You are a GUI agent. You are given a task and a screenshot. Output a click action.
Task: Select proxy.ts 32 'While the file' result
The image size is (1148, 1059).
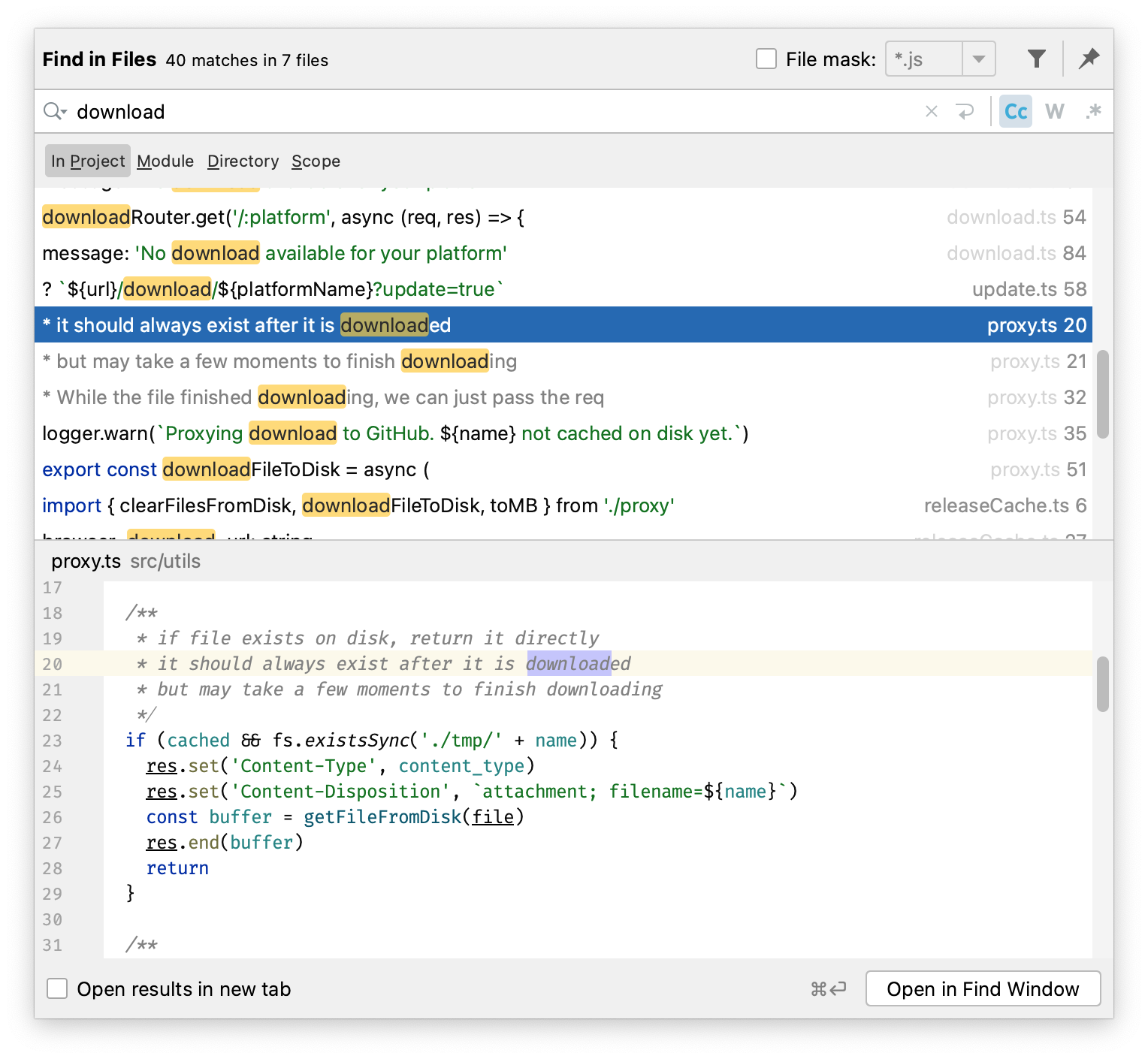(x=563, y=397)
